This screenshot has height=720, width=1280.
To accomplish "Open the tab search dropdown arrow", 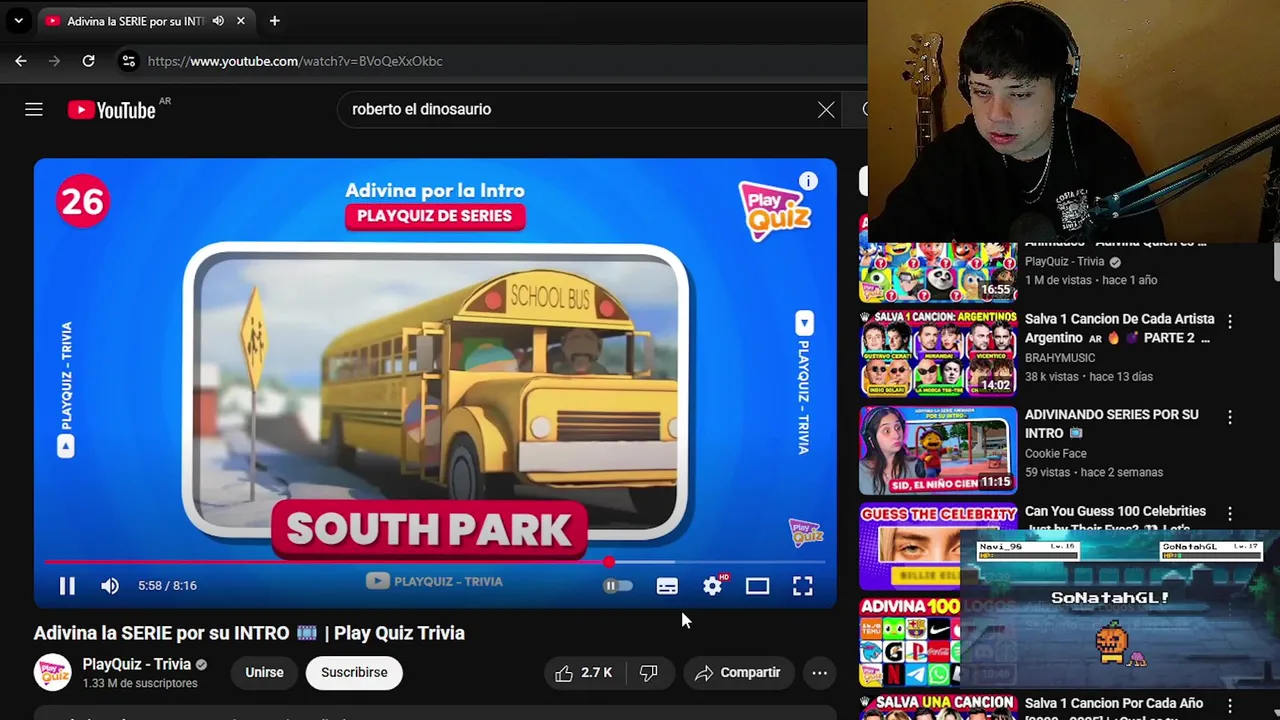I will click(x=18, y=21).
